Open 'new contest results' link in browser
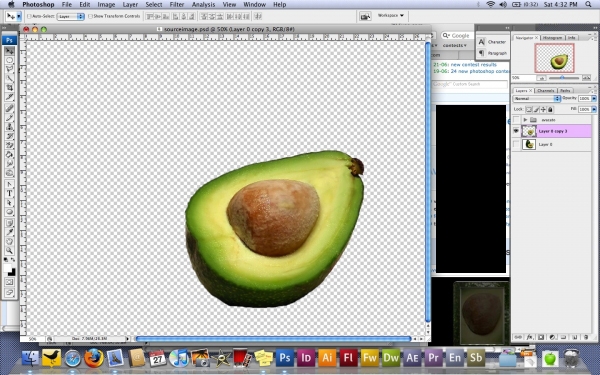Image resolution: width=600 pixels, height=375 pixels. 473,65
